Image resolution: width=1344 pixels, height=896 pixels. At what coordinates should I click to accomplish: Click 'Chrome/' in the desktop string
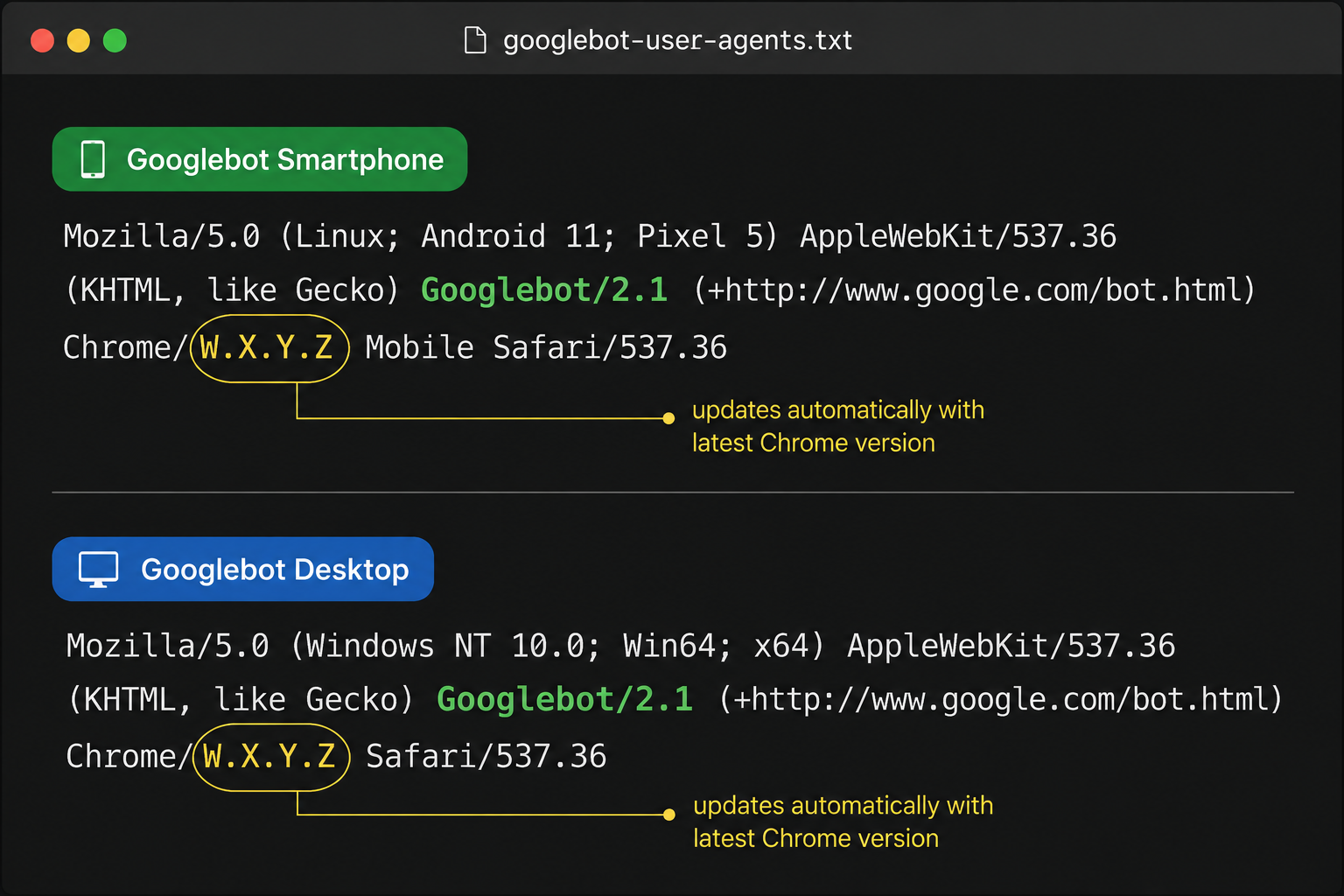129,756
